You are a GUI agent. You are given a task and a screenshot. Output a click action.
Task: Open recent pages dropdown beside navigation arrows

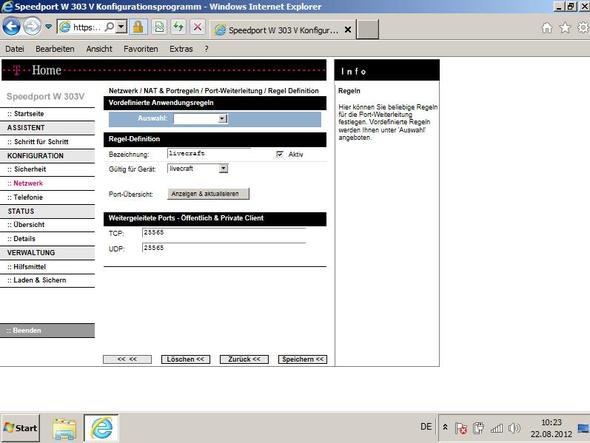49,27
